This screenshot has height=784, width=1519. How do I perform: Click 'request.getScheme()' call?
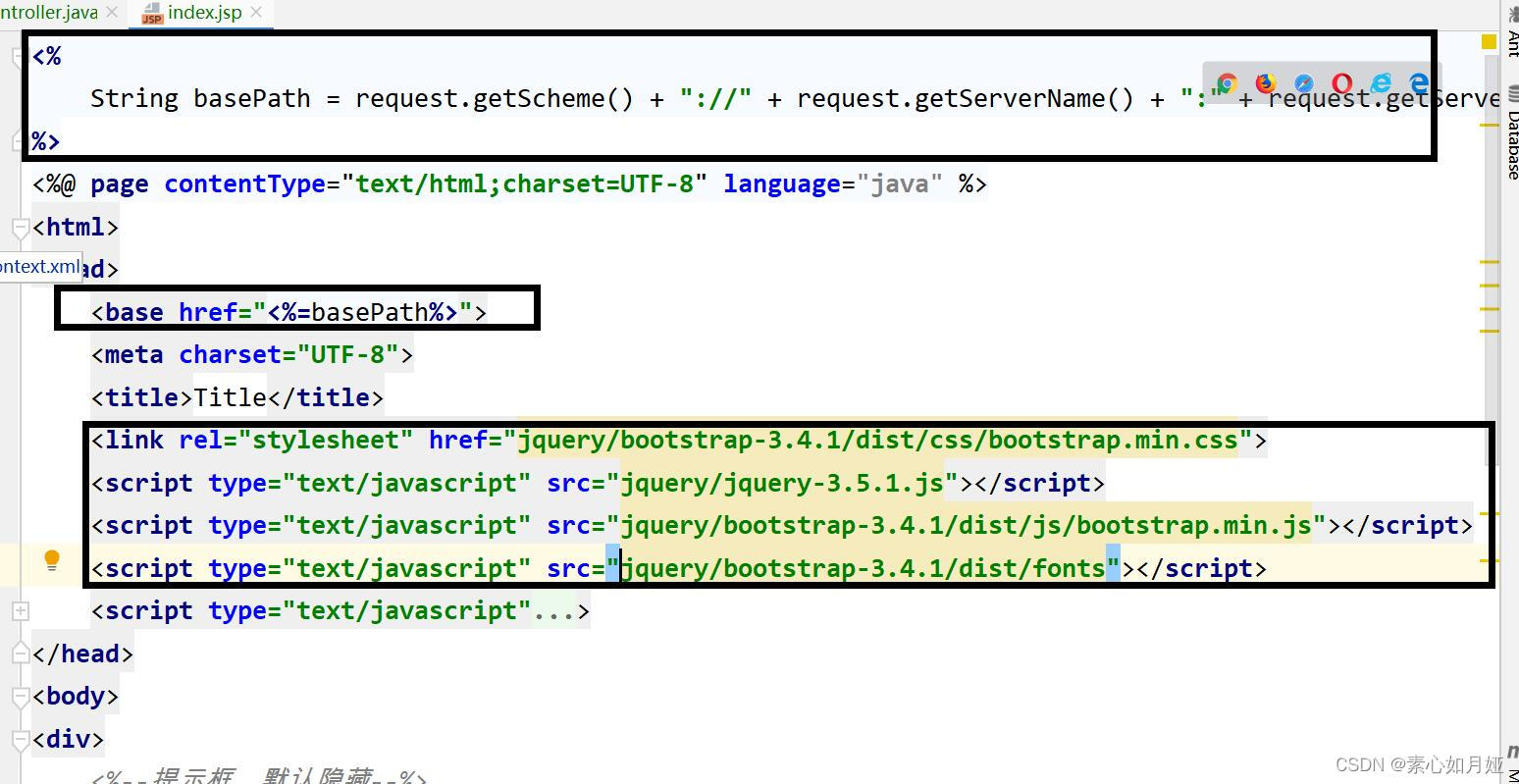(495, 98)
